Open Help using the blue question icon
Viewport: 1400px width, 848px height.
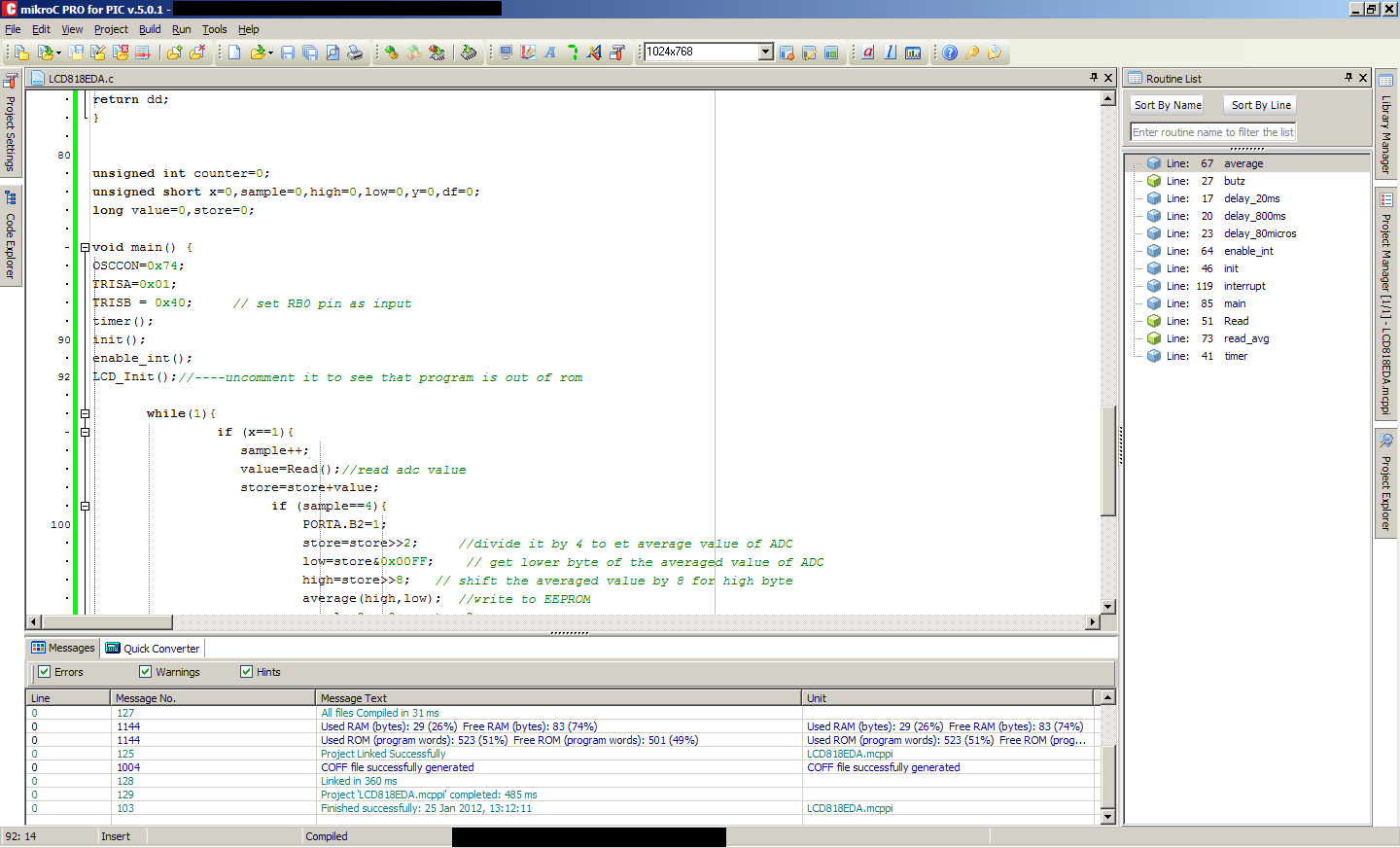coord(950,53)
